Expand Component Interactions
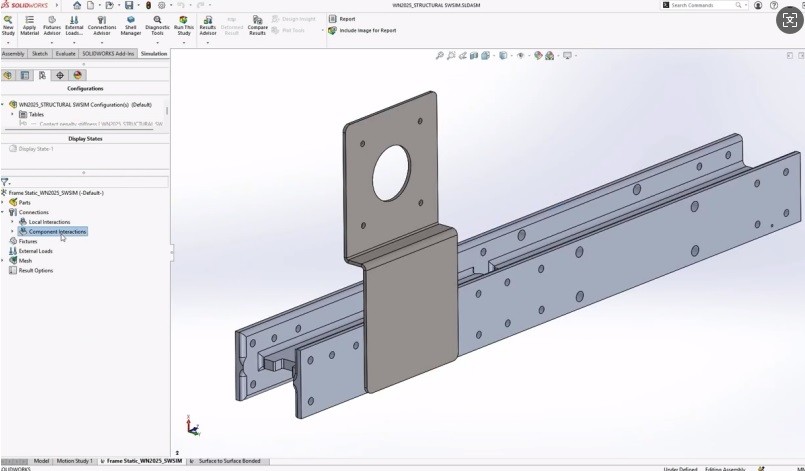The image size is (805, 471). pyautogui.click(x=13, y=232)
